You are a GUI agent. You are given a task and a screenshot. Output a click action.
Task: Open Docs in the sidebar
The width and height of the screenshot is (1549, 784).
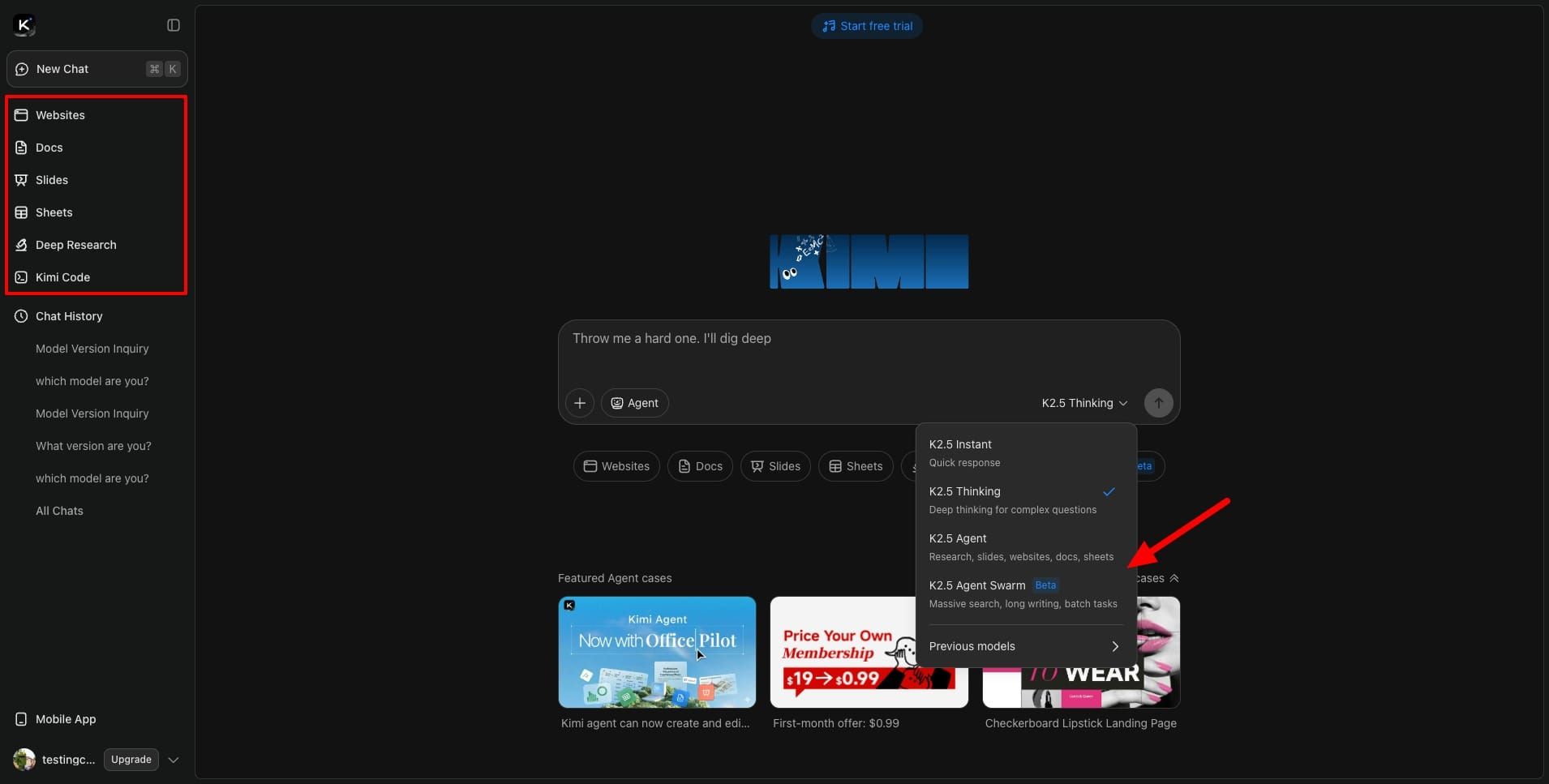[x=97, y=148]
